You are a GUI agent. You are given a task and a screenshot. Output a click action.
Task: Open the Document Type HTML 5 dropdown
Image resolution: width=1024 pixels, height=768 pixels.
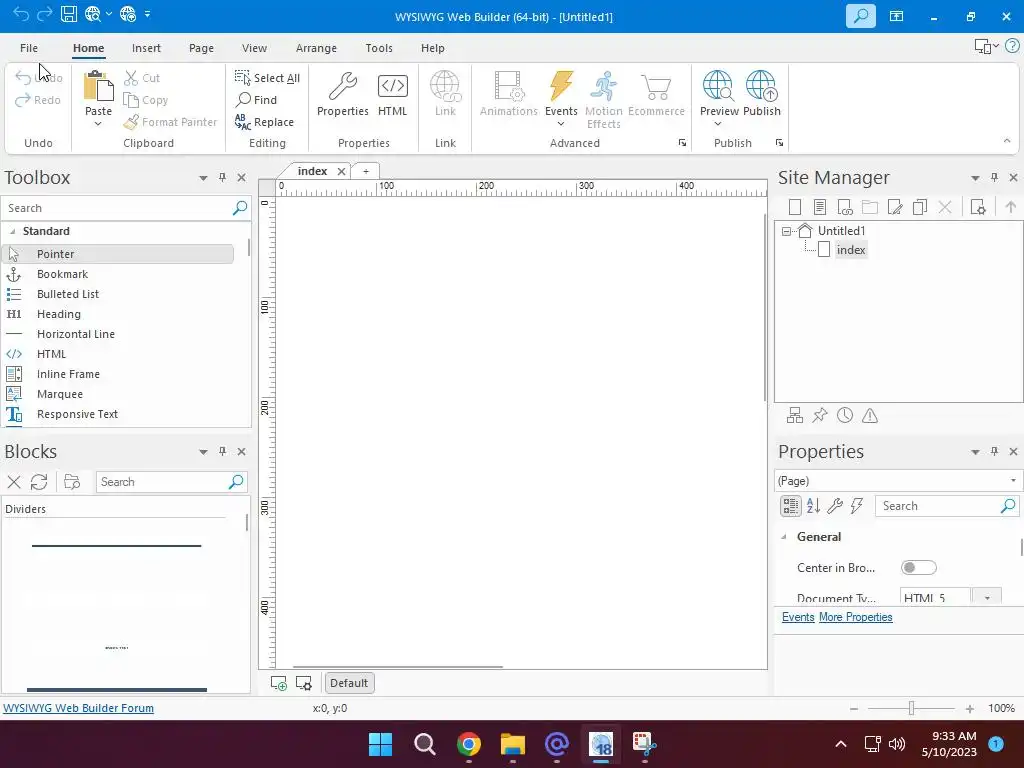coord(987,597)
